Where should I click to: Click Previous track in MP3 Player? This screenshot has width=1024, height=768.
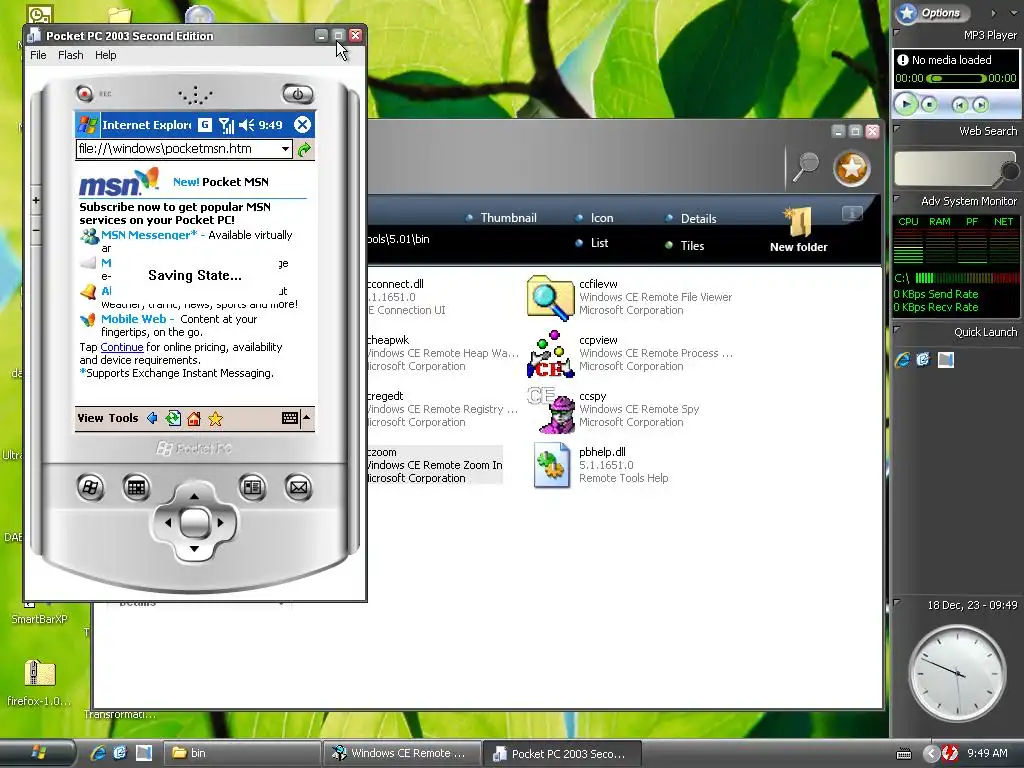pyautogui.click(x=959, y=104)
